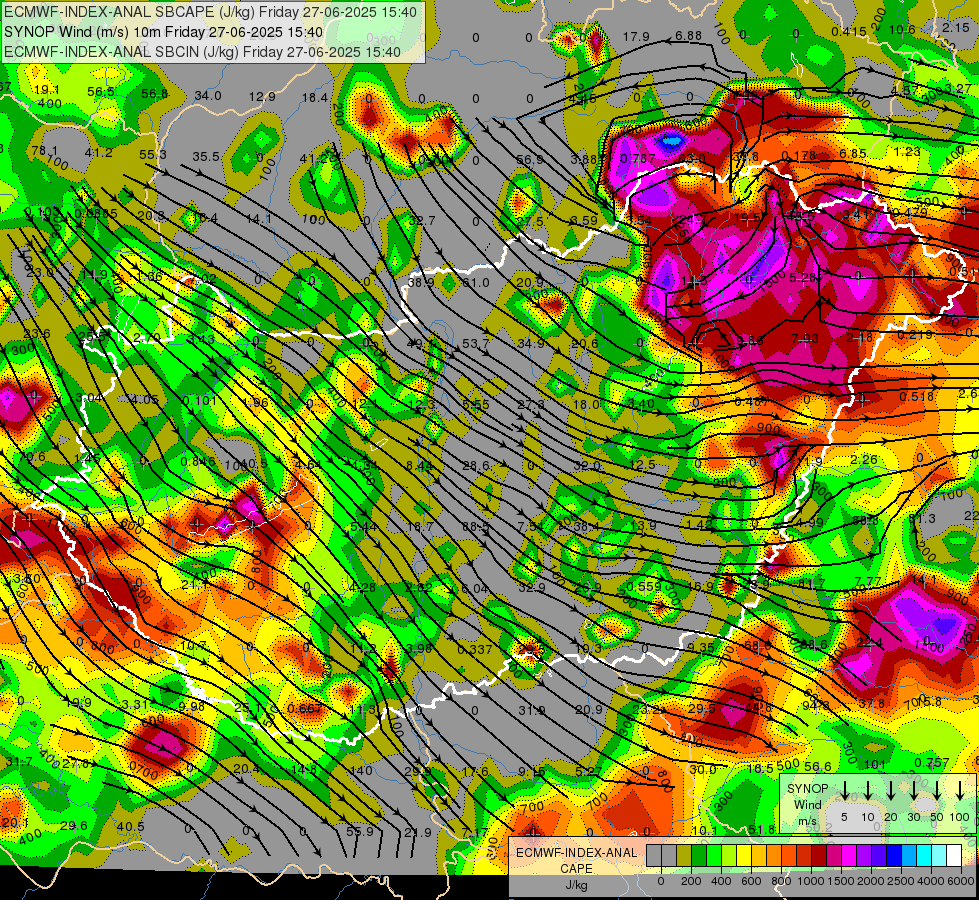Click the map value 0.337

(x=475, y=650)
